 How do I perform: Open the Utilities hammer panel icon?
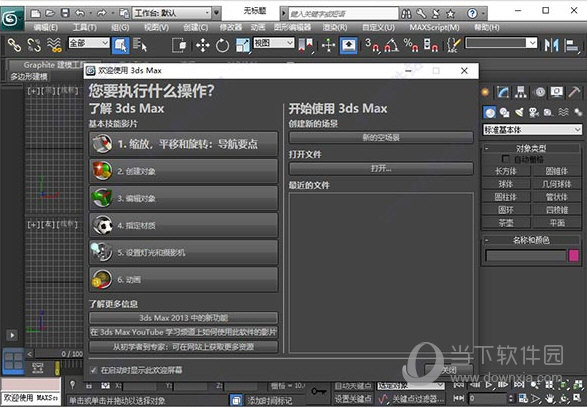pyautogui.click(x=574, y=92)
